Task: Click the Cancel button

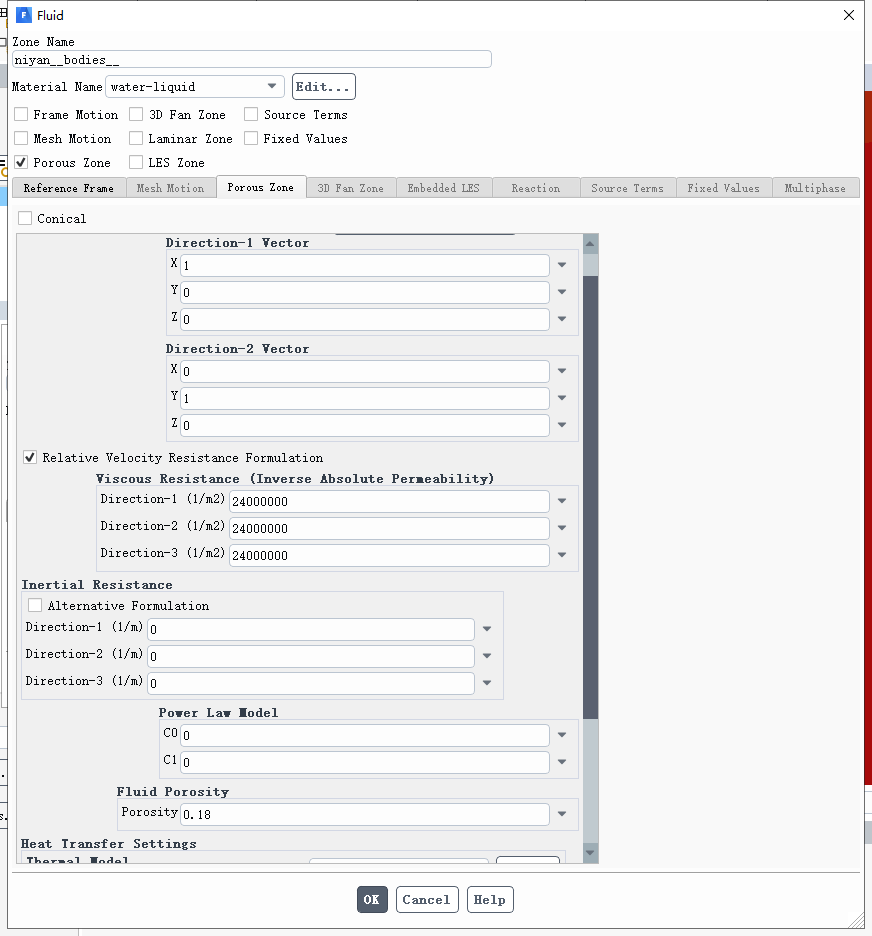Action: pos(427,900)
